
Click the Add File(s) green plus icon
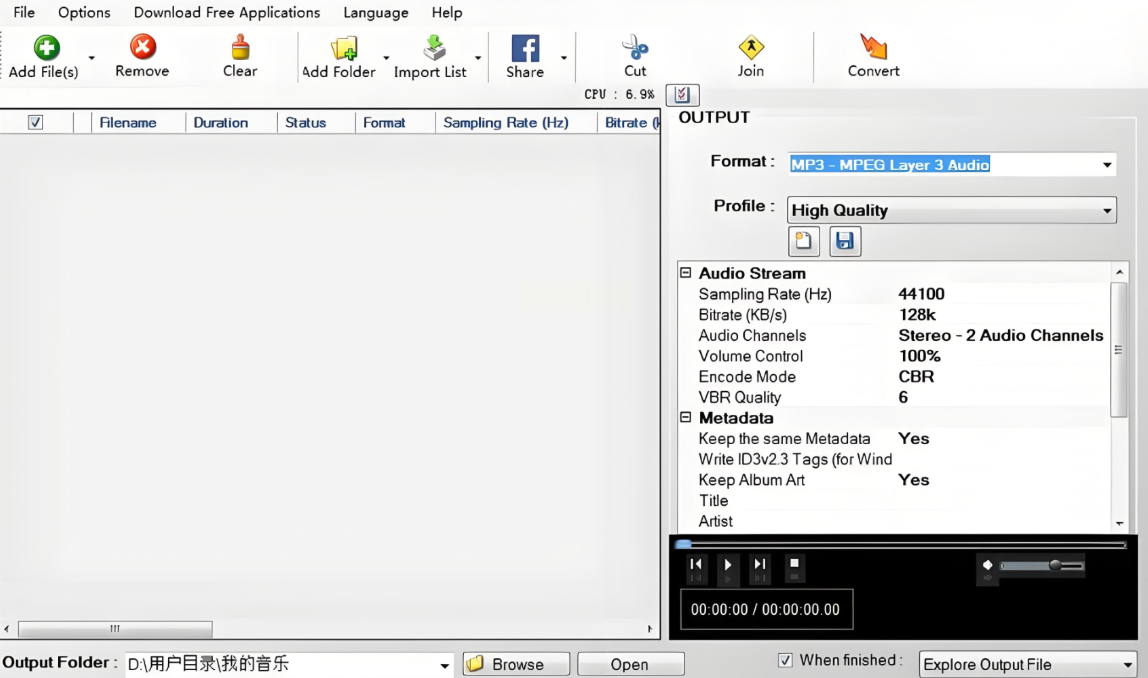coord(46,47)
